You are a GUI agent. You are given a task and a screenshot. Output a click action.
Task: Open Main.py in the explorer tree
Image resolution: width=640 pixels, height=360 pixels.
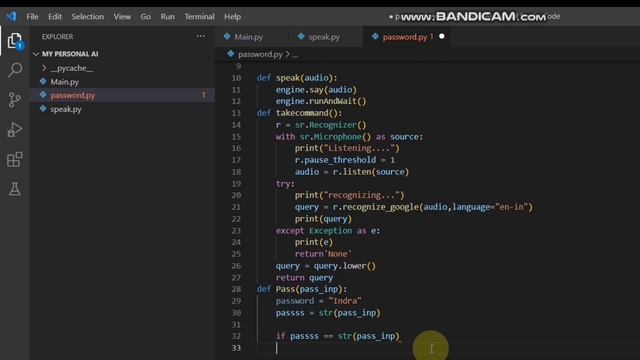pyautogui.click(x=64, y=82)
